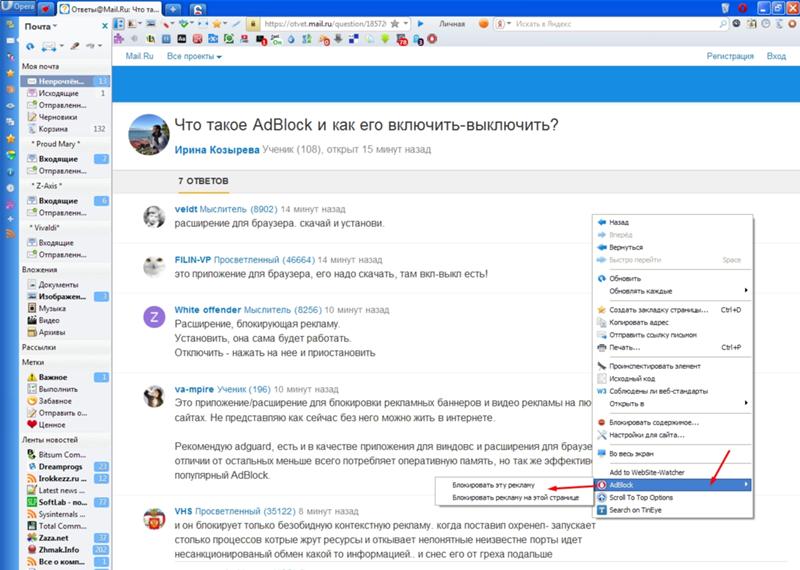The width and height of the screenshot is (800, 570).
Task: Open the Непрочитанные mail folder
Action: tap(65, 81)
